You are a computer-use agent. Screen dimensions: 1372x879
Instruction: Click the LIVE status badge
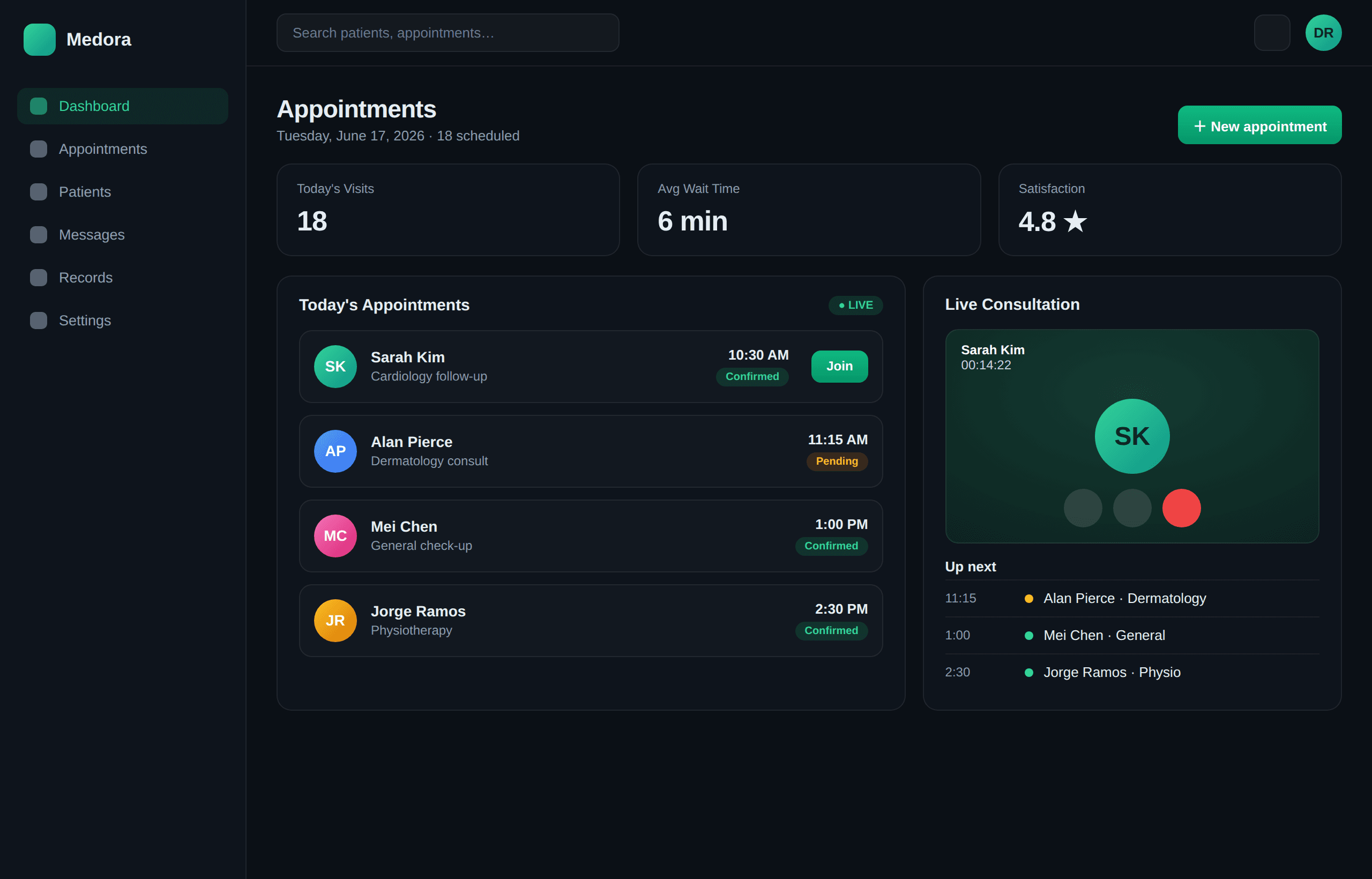pos(855,306)
